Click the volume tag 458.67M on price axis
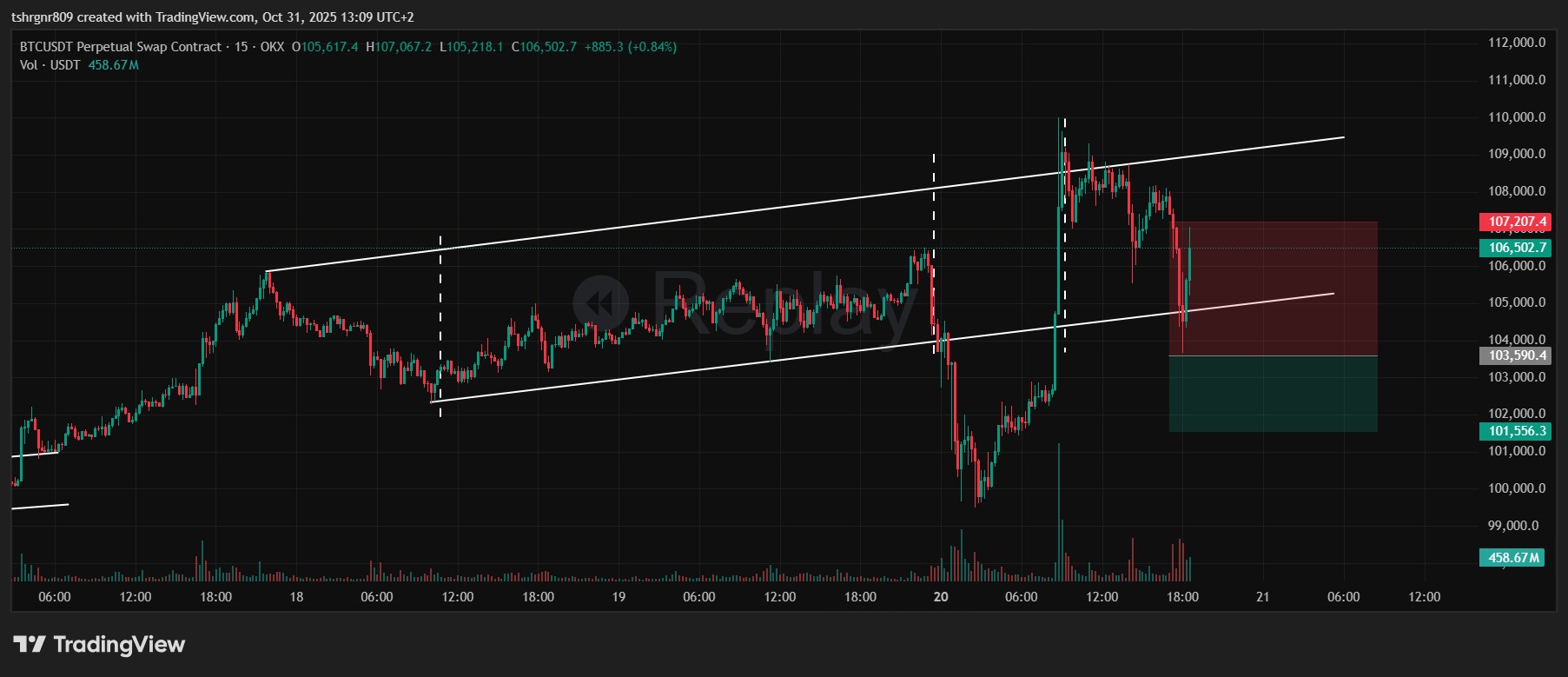This screenshot has width=1568, height=677. pyautogui.click(x=1512, y=558)
